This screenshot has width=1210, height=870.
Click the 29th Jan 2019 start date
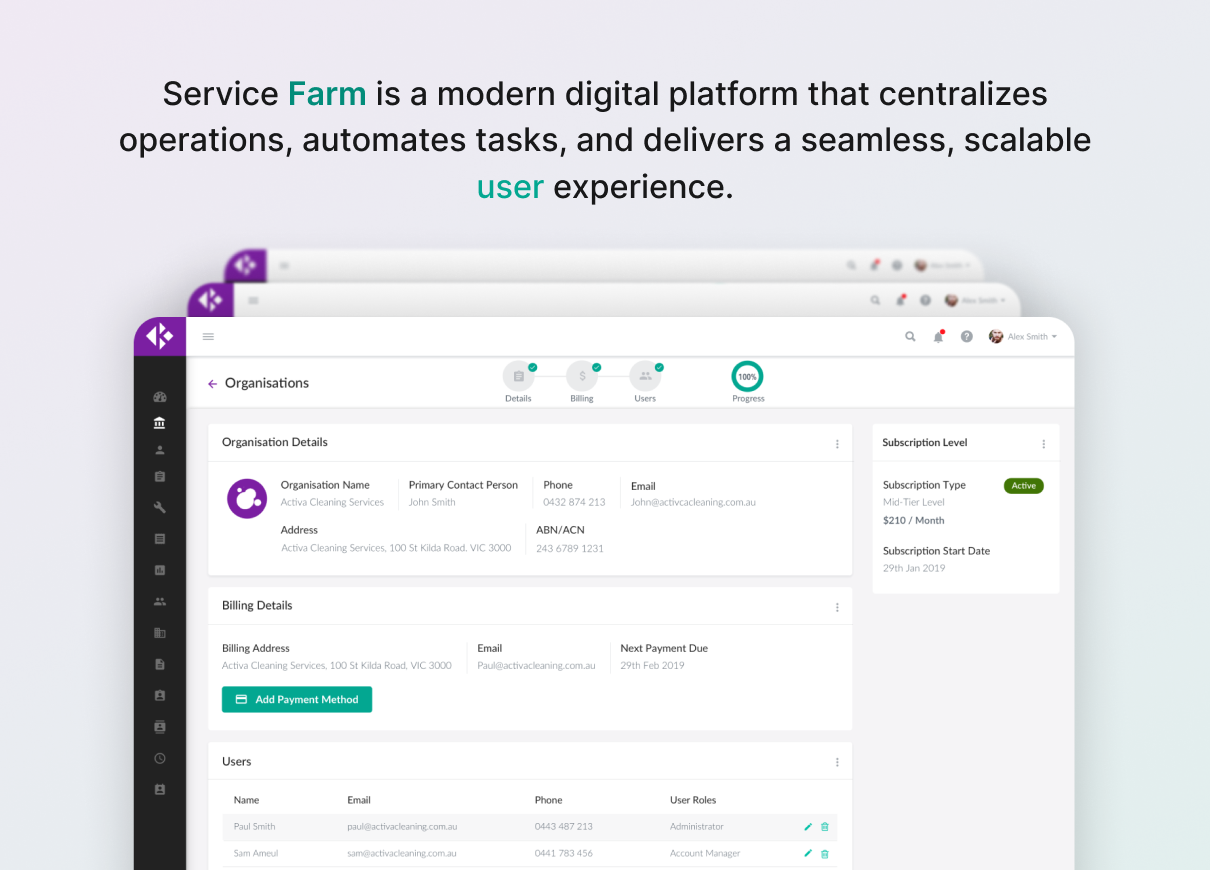coord(914,568)
